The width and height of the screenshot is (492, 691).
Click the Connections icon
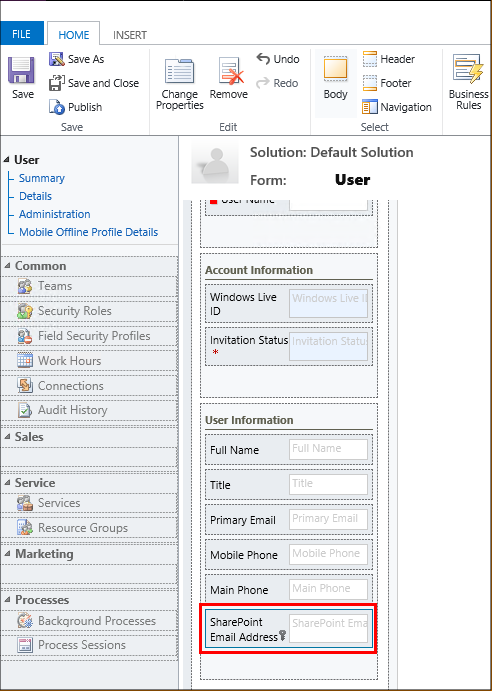[x=25, y=386]
